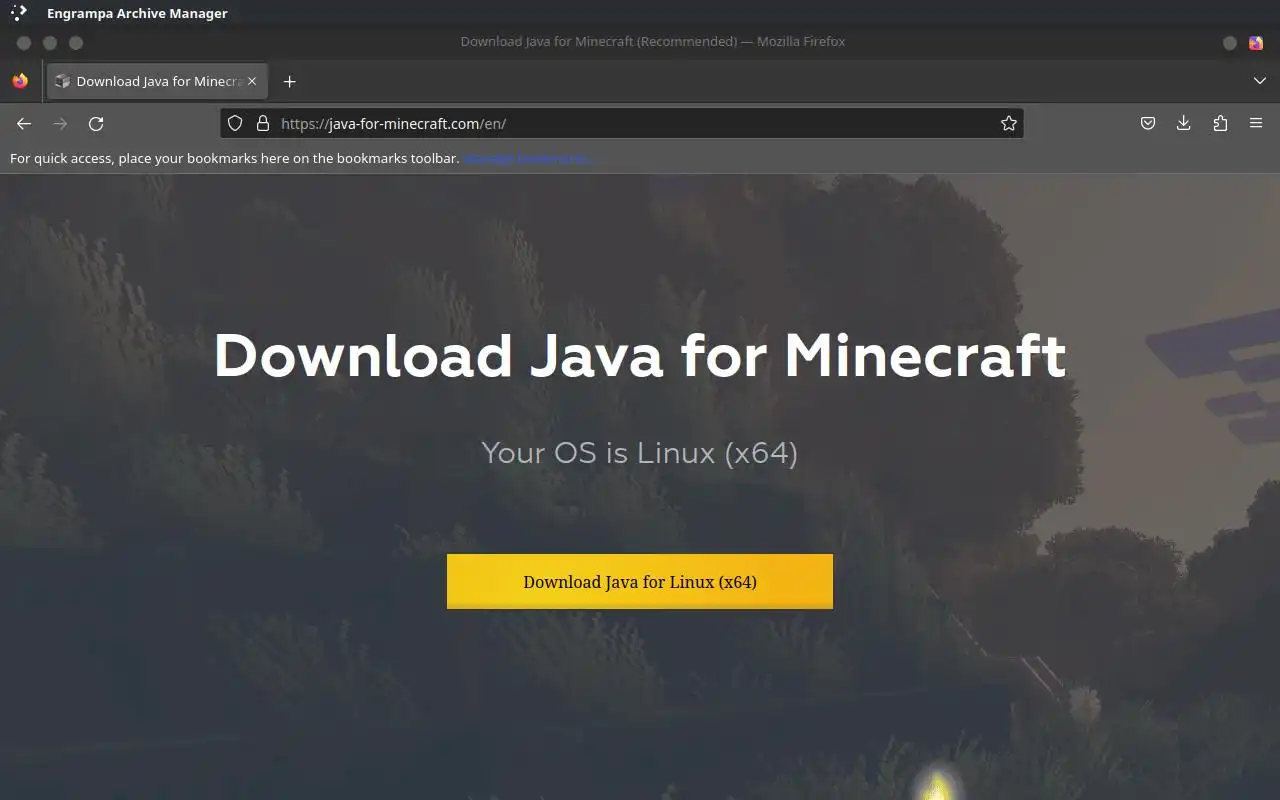Bookmark this page with the star icon

(1008, 123)
